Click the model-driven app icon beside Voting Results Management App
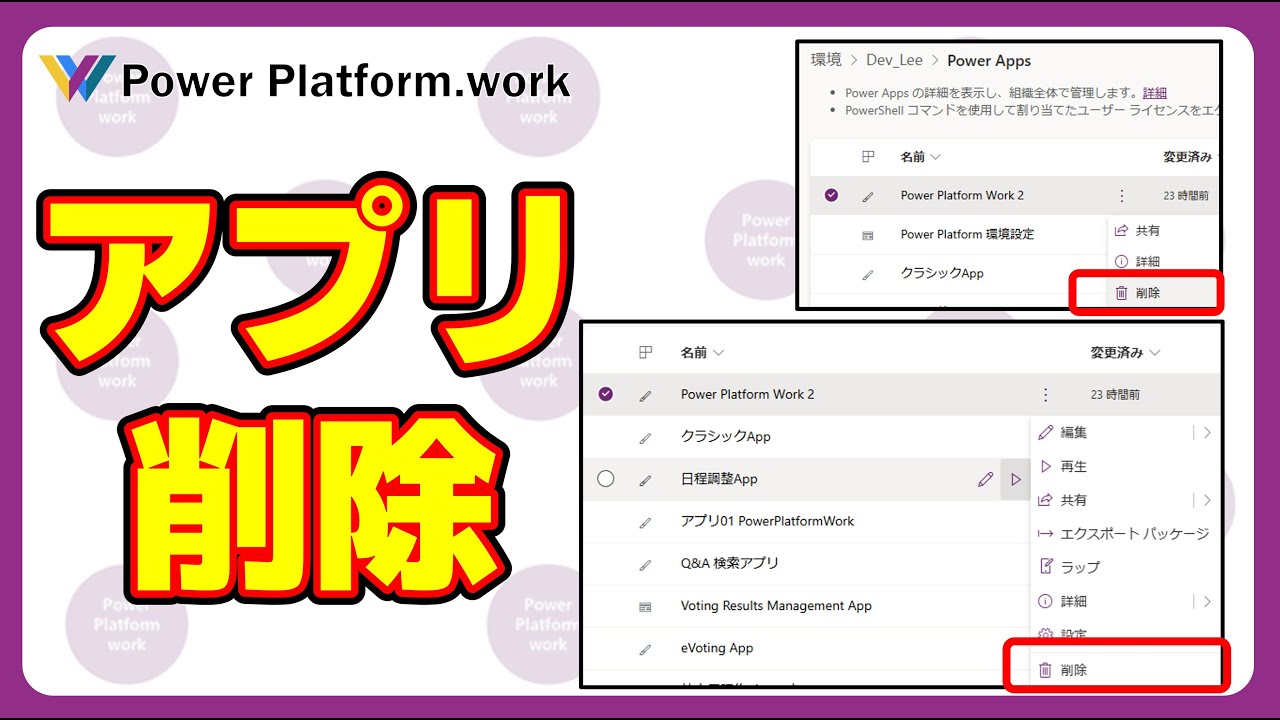 click(645, 607)
